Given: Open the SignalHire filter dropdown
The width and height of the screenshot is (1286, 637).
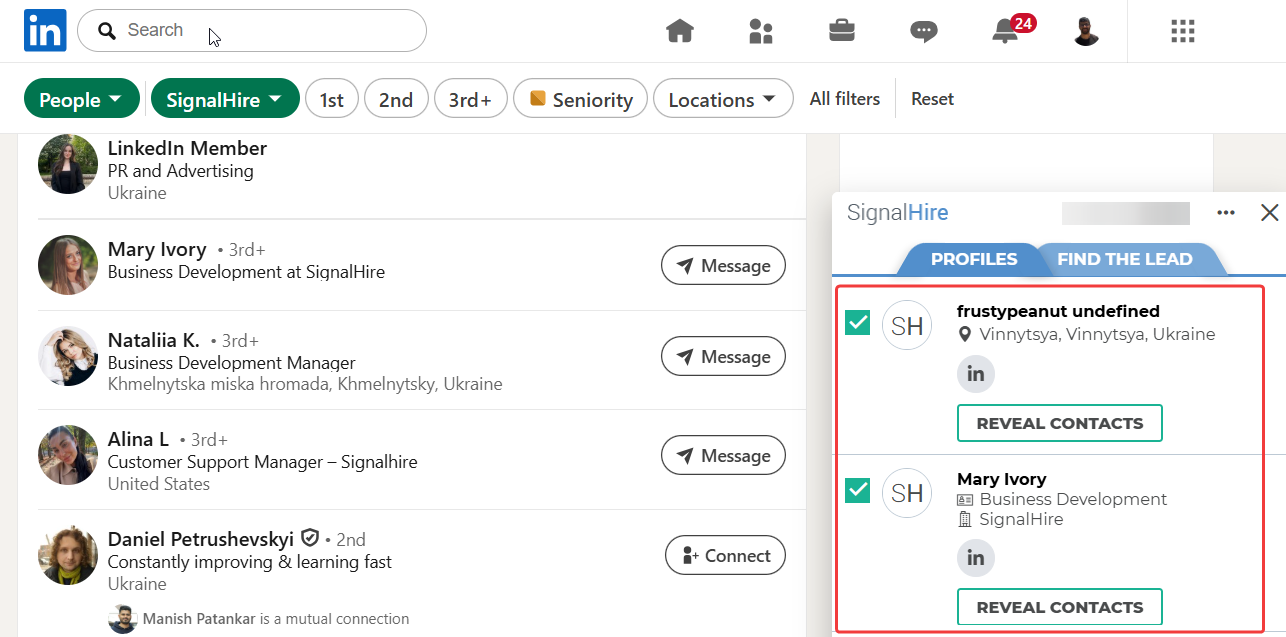Looking at the screenshot, I should click(x=225, y=99).
